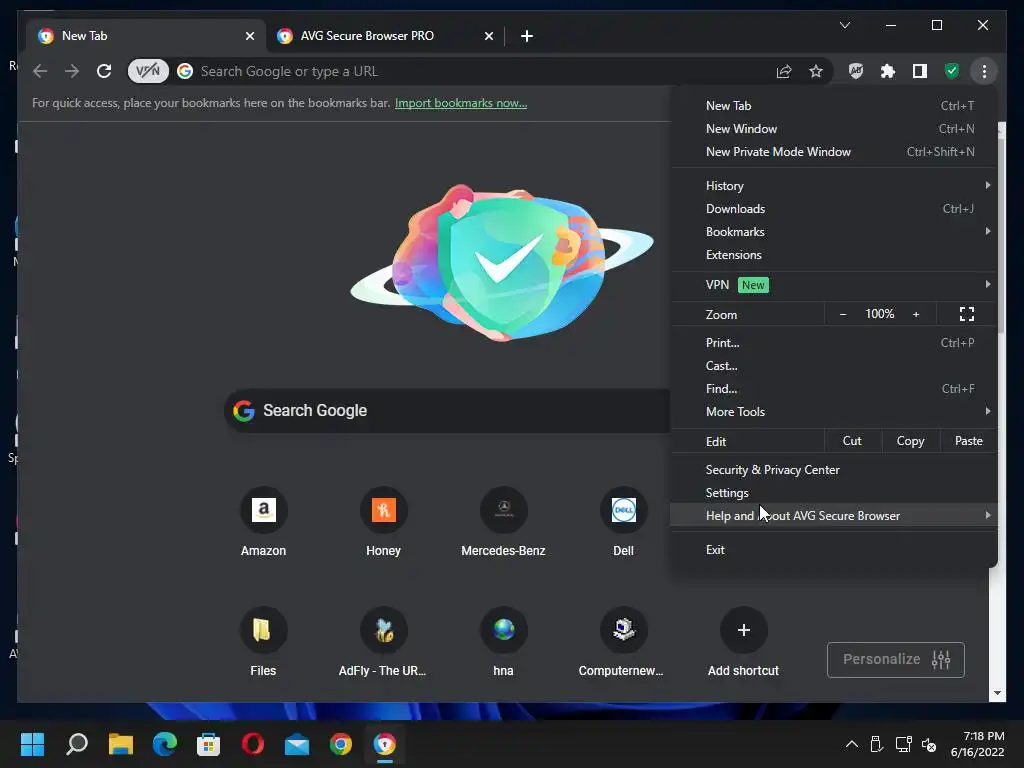This screenshot has height=768, width=1024.
Task: Go forward one page
Action: point(72,71)
